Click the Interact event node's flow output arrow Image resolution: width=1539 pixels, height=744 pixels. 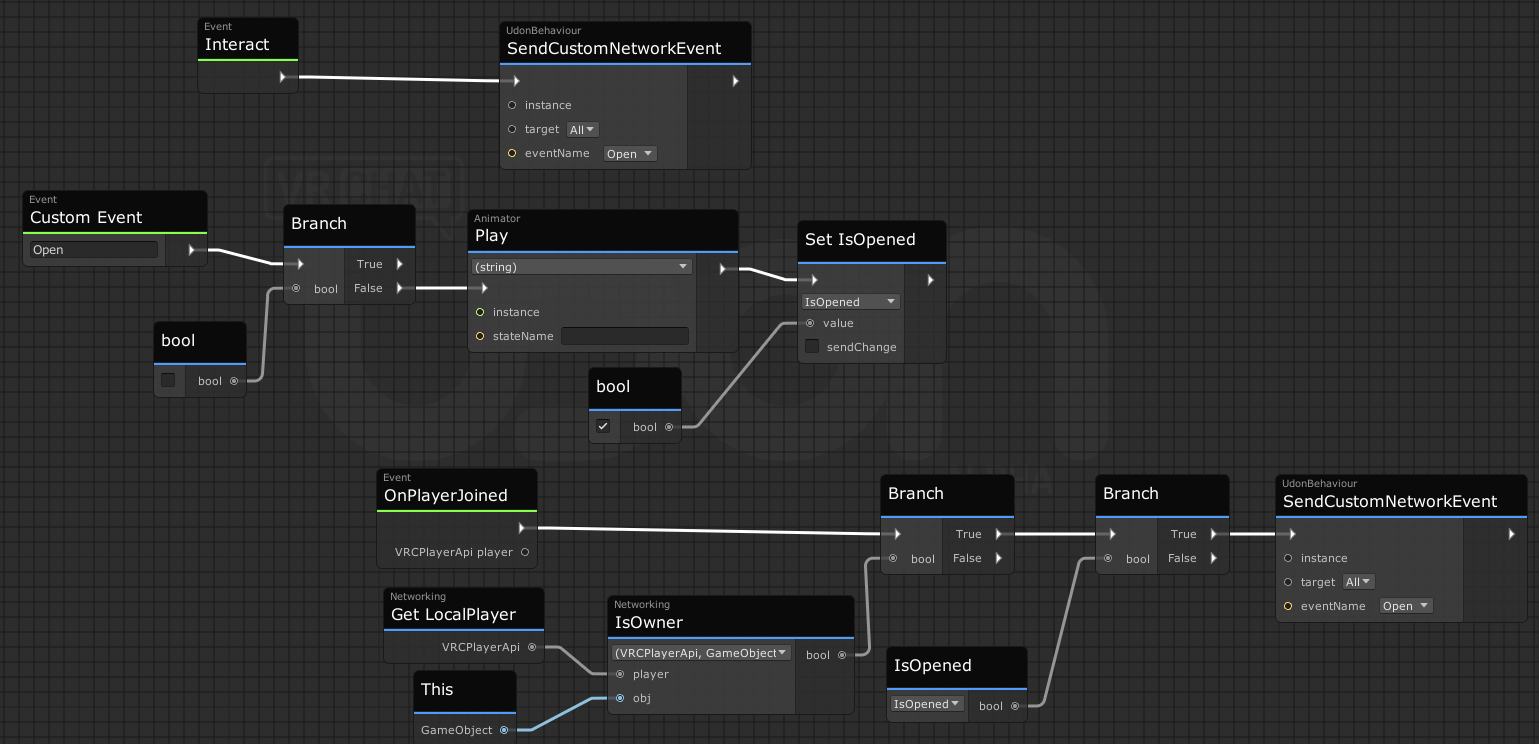tap(284, 77)
